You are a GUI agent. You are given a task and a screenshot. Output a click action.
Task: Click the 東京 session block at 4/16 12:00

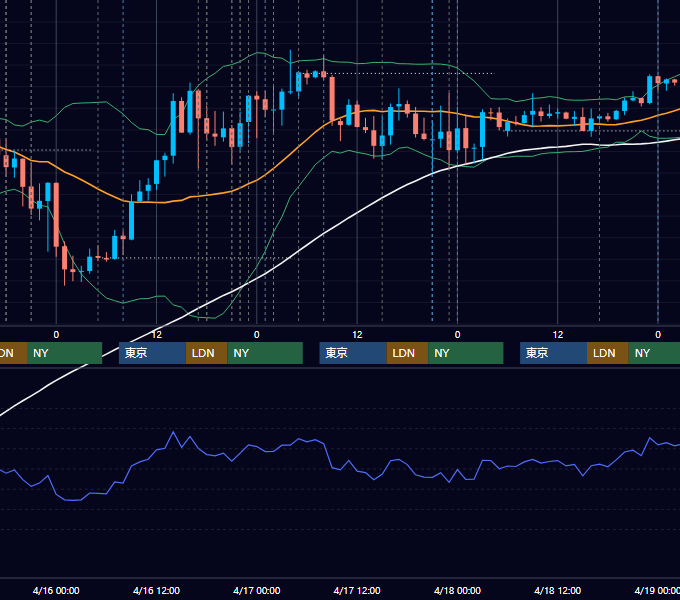[152, 353]
